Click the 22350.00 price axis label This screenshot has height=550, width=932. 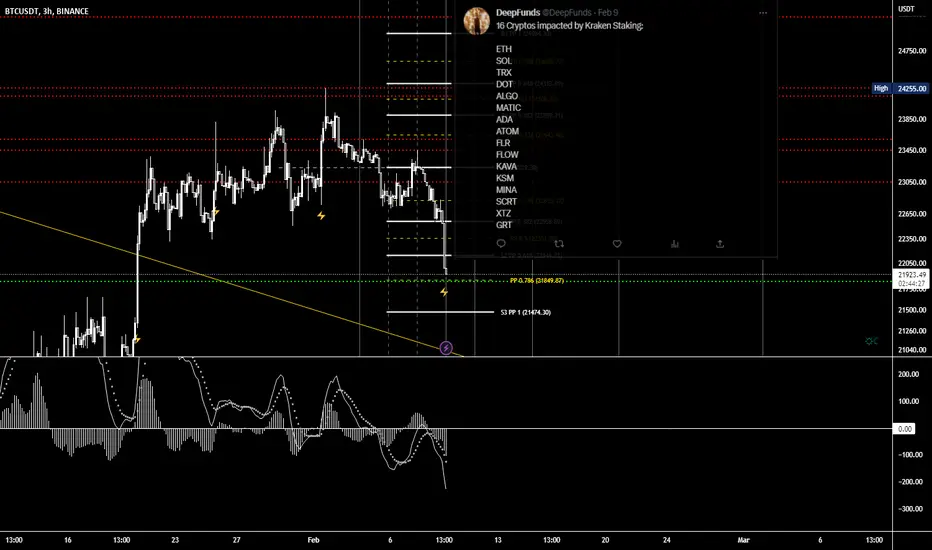tap(912, 239)
